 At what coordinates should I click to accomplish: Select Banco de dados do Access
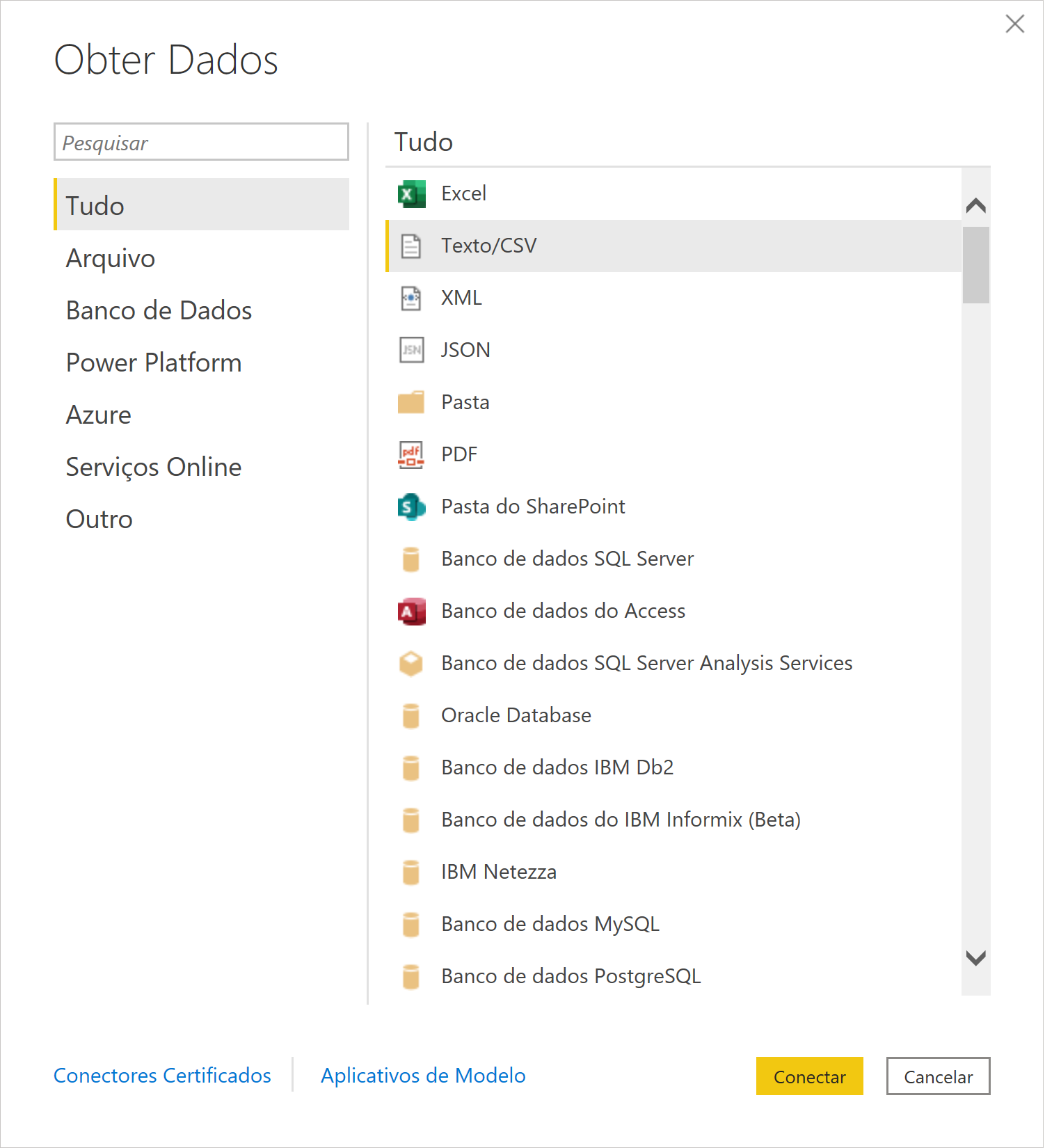673,612
